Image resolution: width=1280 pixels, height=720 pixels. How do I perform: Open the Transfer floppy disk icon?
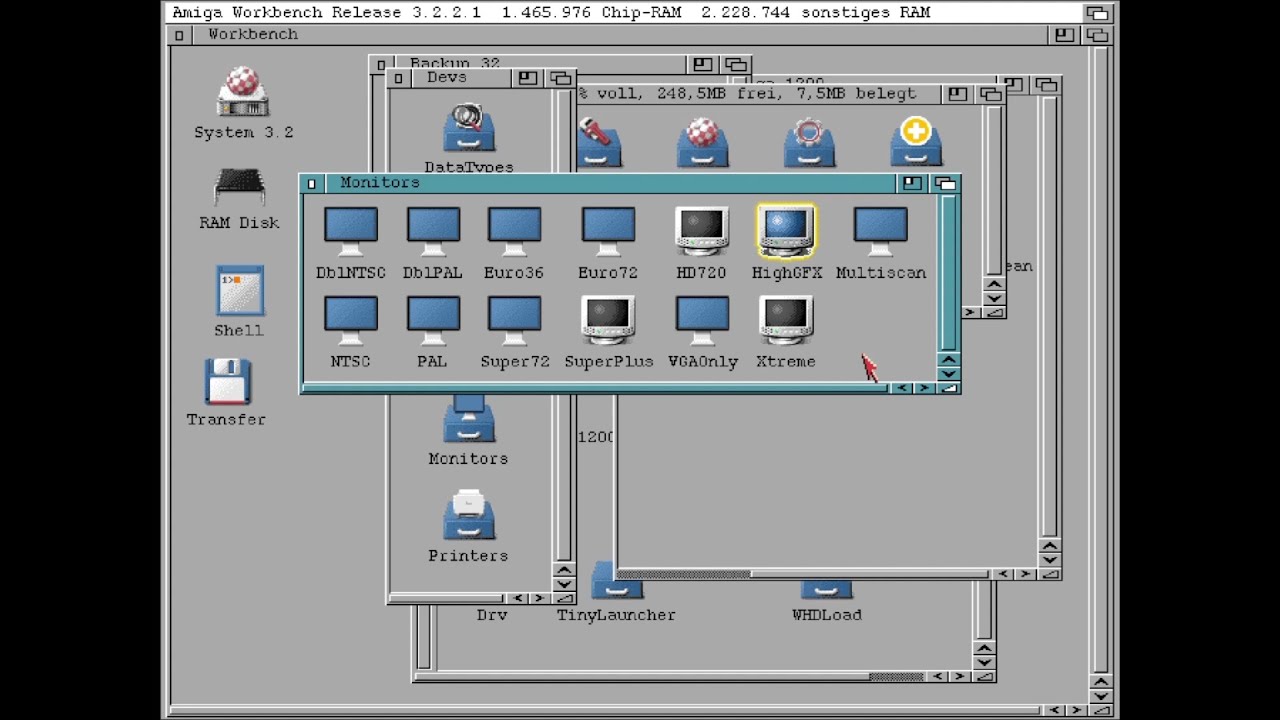pos(227,382)
